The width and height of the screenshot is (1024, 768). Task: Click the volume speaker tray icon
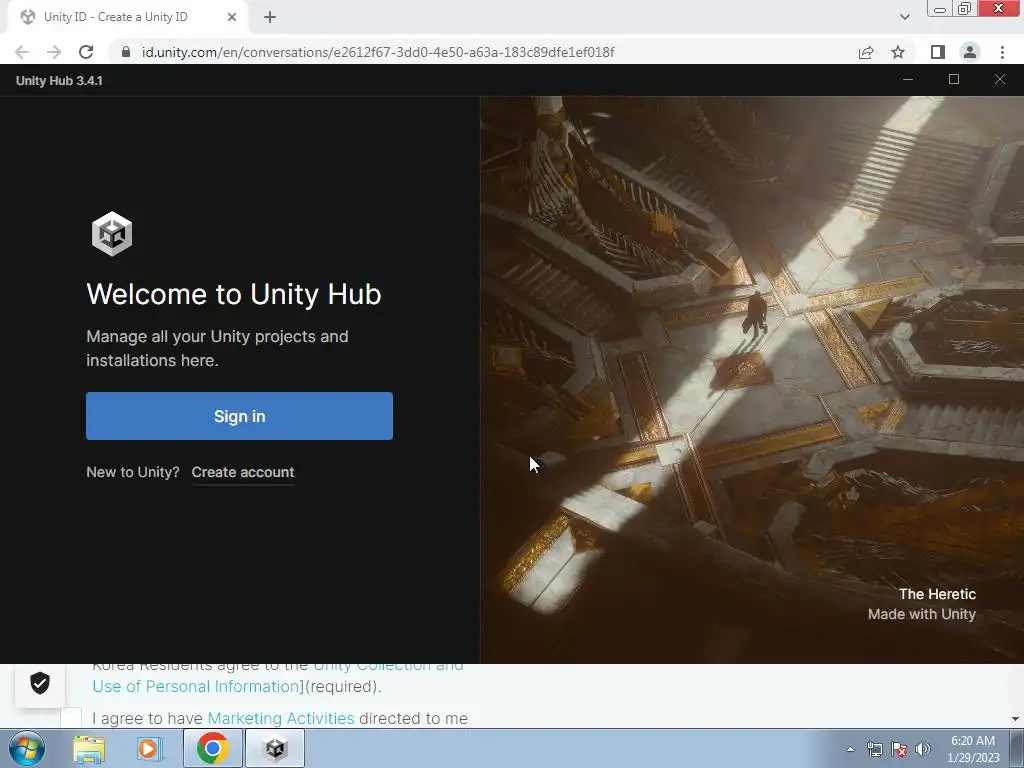tap(923, 749)
